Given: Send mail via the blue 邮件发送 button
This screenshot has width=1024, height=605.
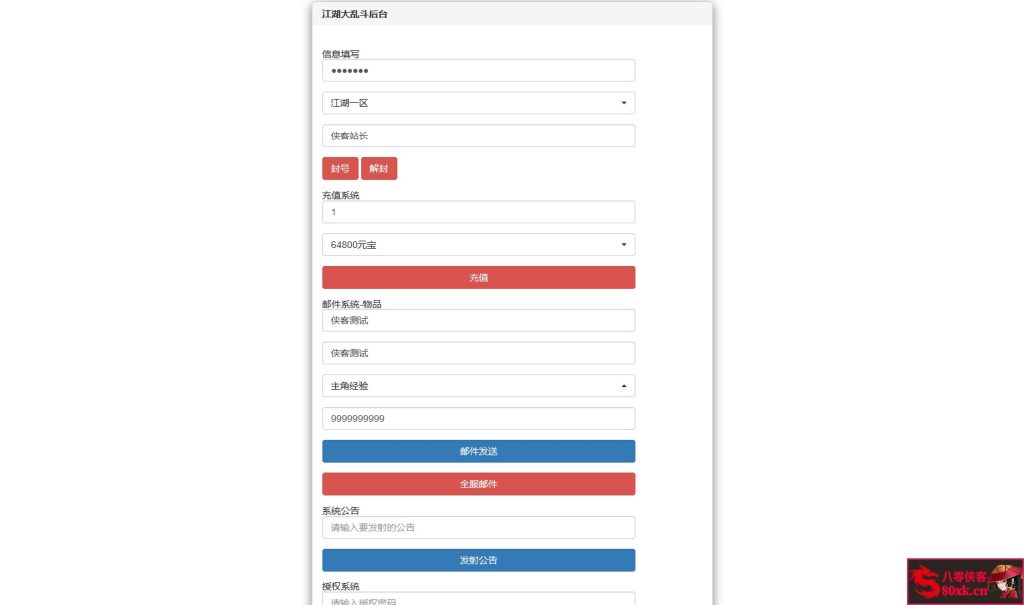Looking at the screenshot, I should [x=478, y=451].
